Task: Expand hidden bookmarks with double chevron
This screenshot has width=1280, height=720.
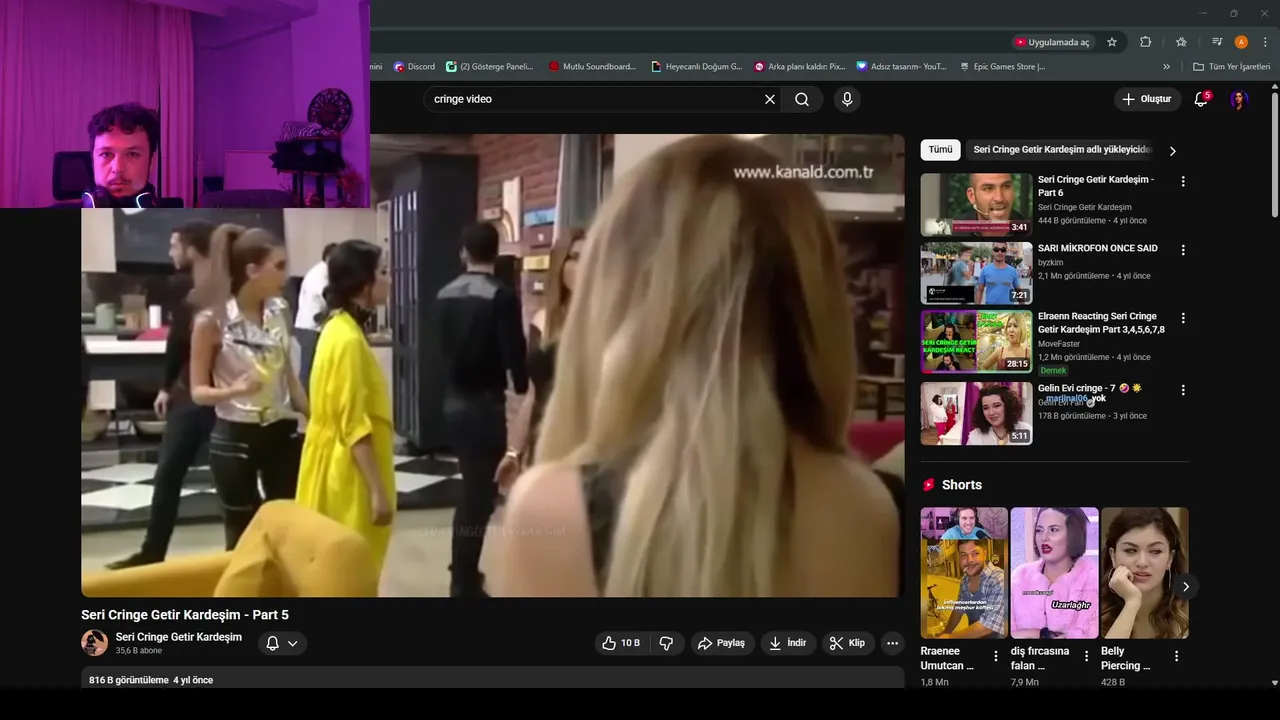Action: tap(1166, 66)
